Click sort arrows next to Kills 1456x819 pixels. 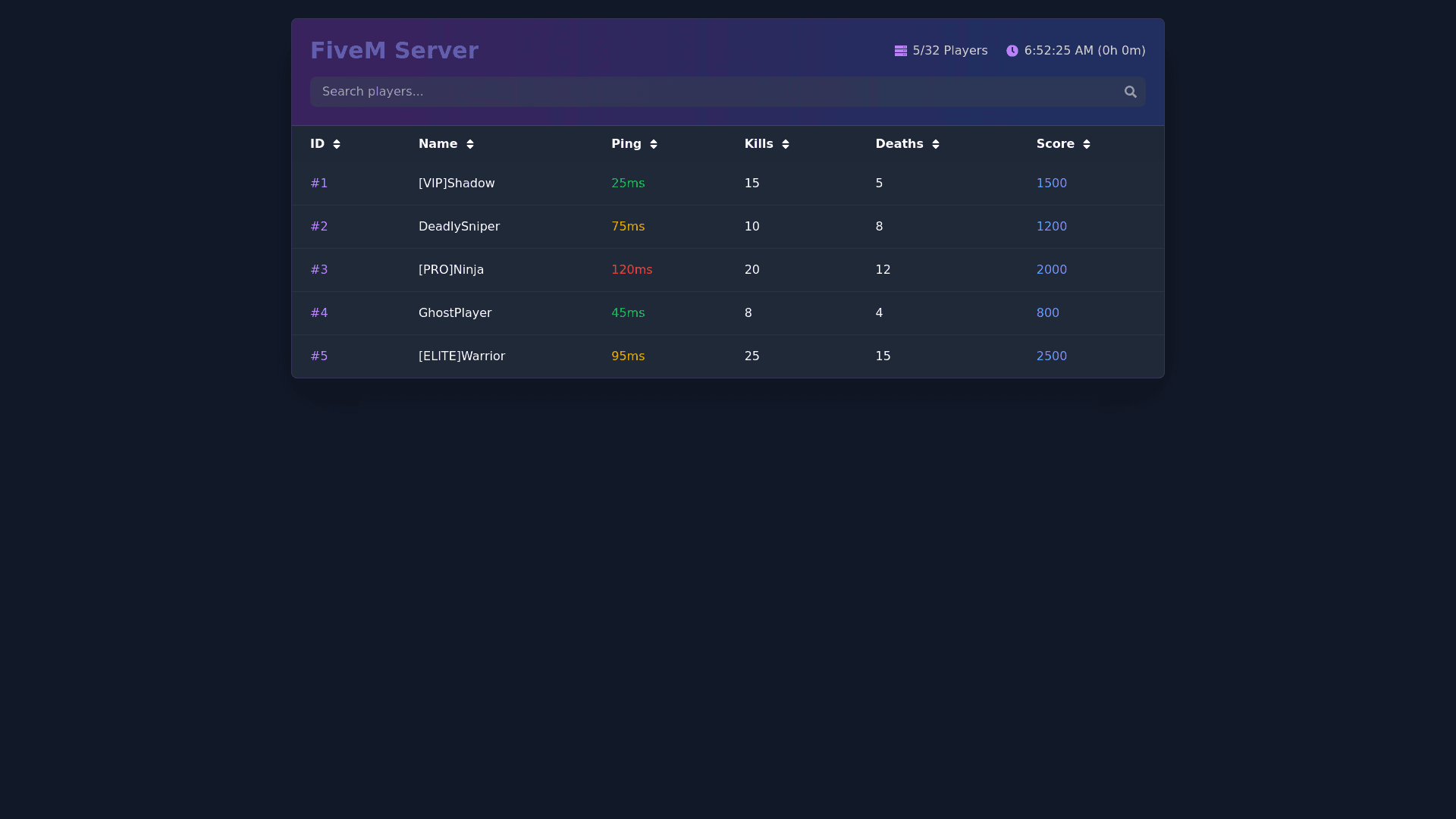(x=785, y=144)
